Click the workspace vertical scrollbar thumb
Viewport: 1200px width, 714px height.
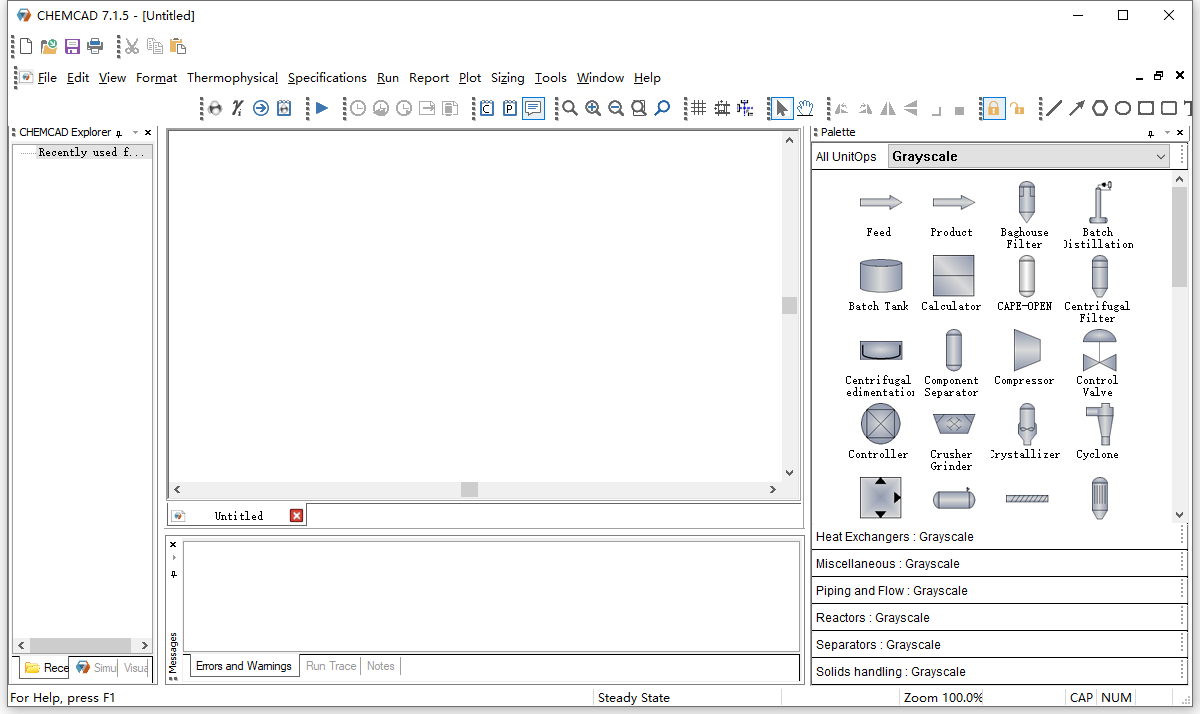(x=790, y=305)
